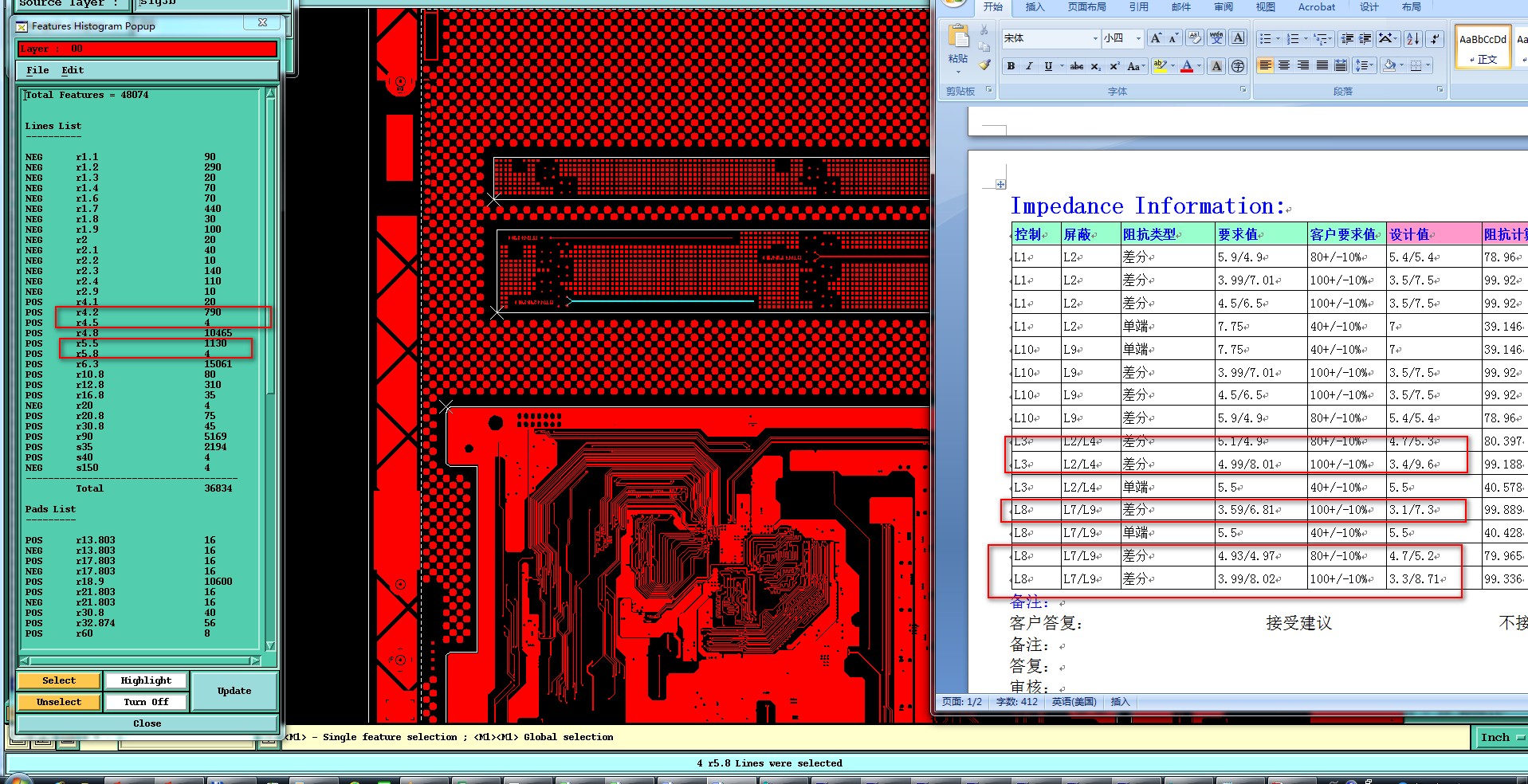This screenshot has width=1528, height=784.
Task: Click the Line Spacing icon
Action: coord(1365,65)
